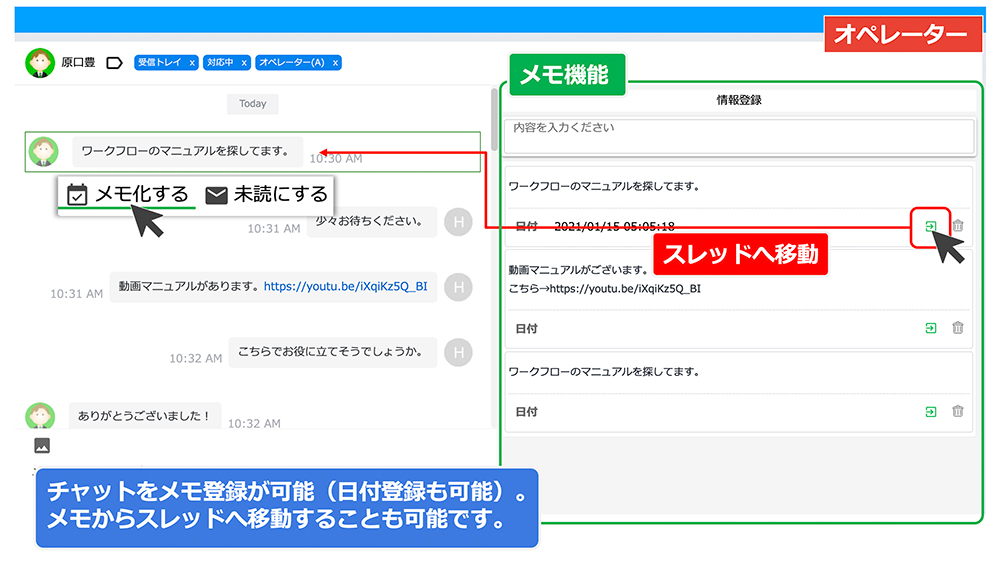Click the message 少々お待ちください

click(372, 221)
